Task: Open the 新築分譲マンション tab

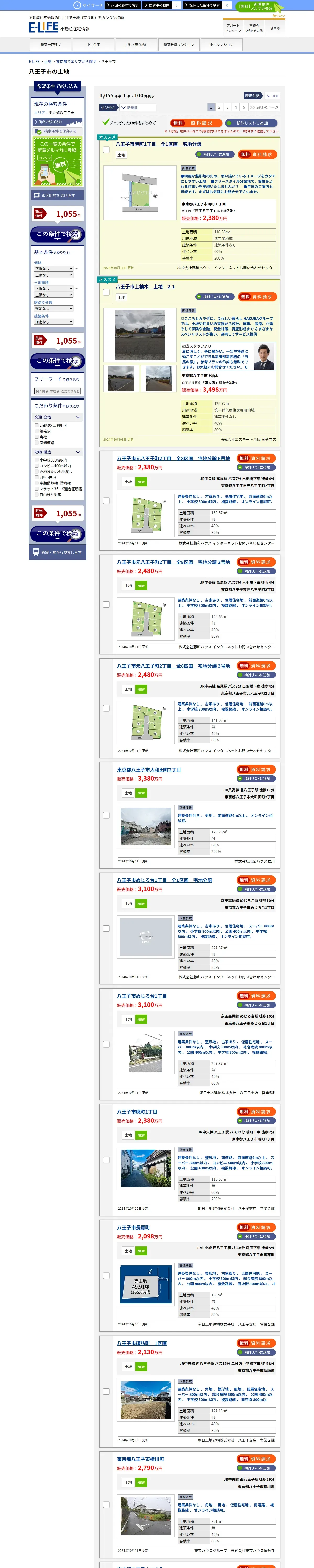Action: tap(179, 44)
